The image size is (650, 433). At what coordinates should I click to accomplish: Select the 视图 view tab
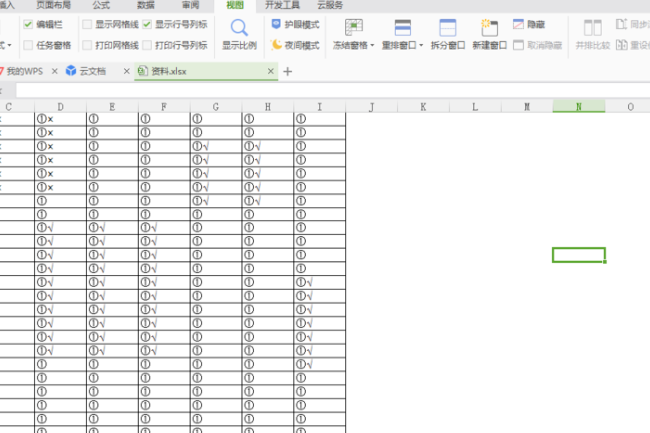pyautogui.click(x=235, y=5)
